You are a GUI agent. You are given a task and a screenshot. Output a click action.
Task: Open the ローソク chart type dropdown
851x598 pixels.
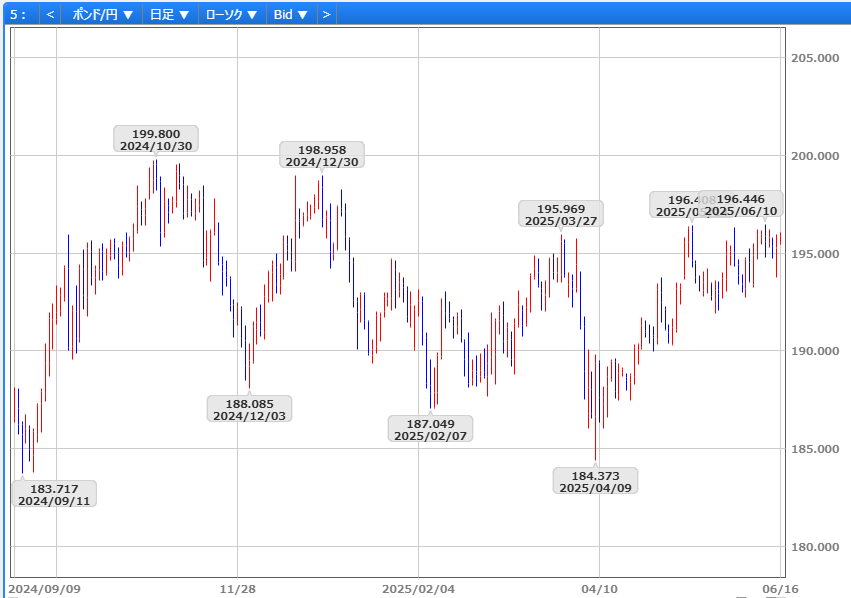[232, 15]
